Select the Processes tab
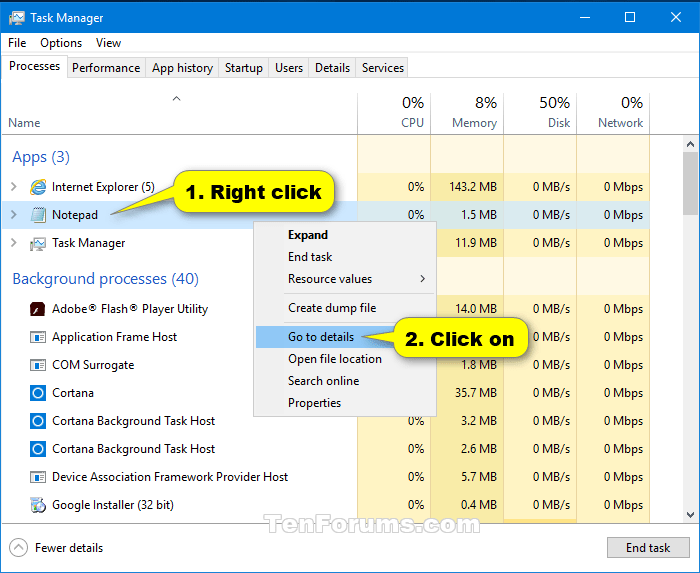 34,66
